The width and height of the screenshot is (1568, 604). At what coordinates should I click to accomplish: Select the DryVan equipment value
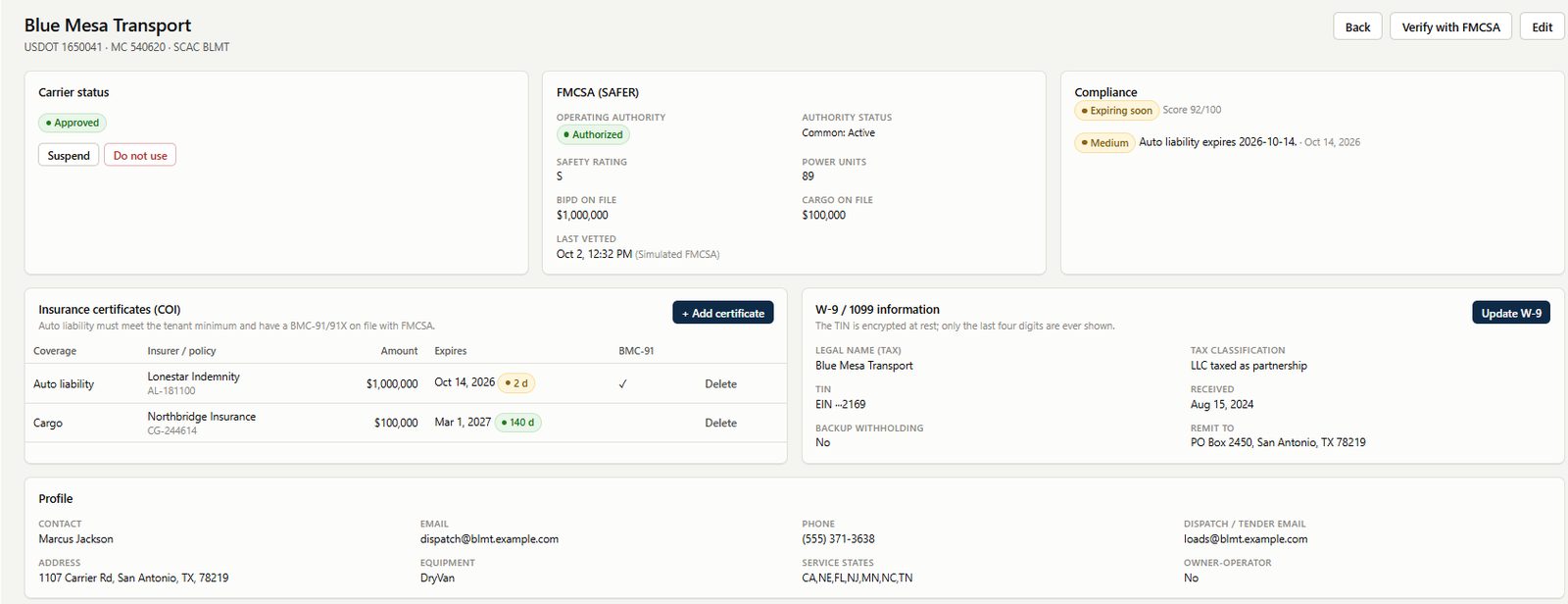click(437, 579)
